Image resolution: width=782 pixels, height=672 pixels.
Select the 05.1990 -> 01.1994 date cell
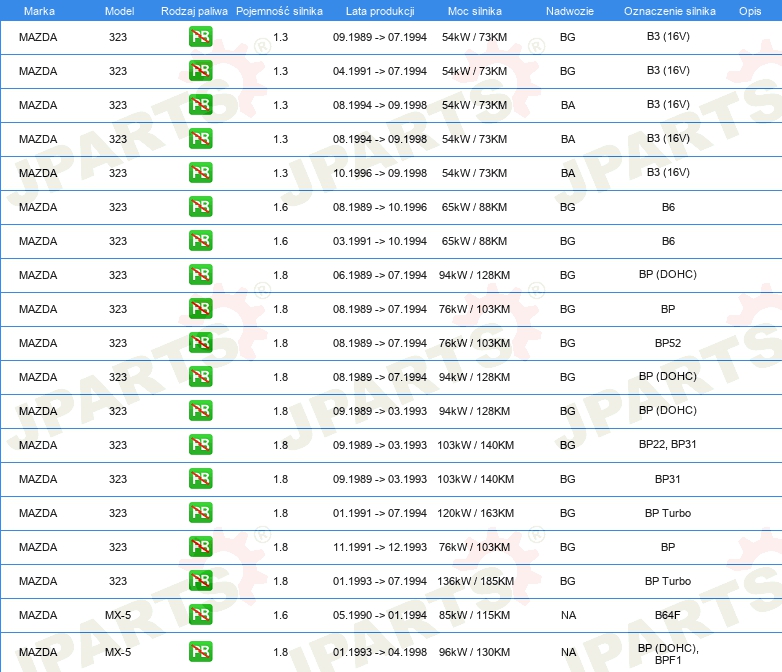(380, 615)
